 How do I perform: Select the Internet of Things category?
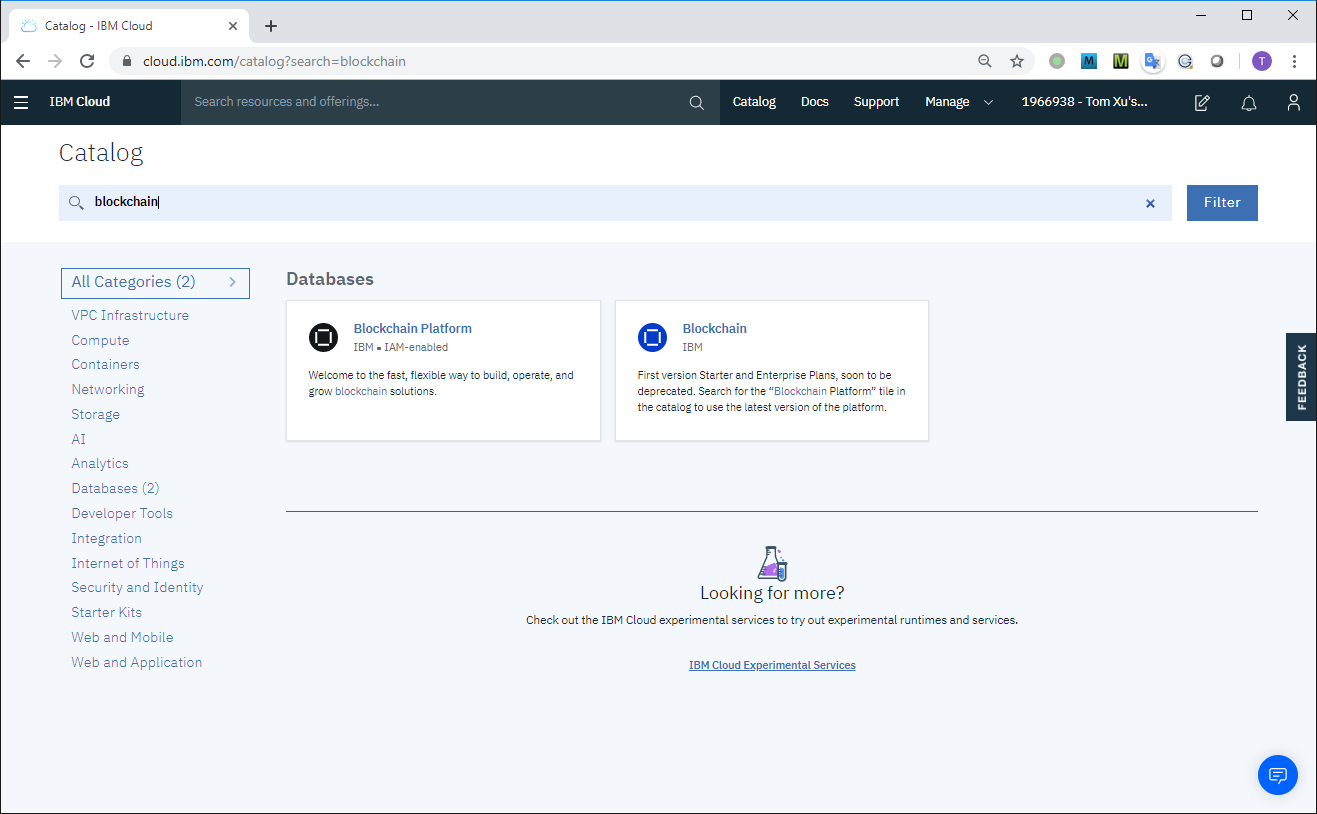tap(128, 563)
